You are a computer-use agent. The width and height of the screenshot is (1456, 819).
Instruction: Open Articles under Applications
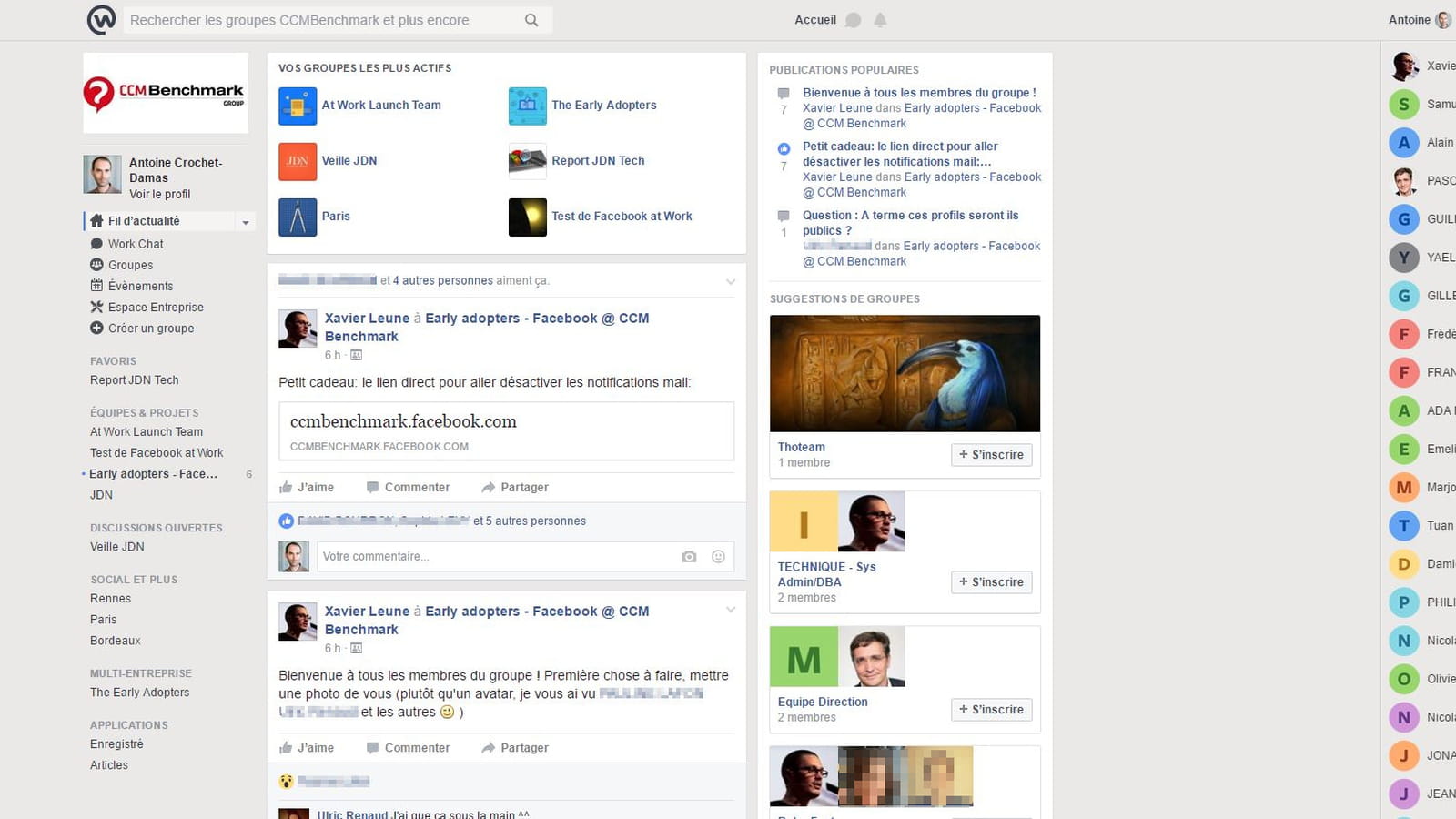[109, 765]
